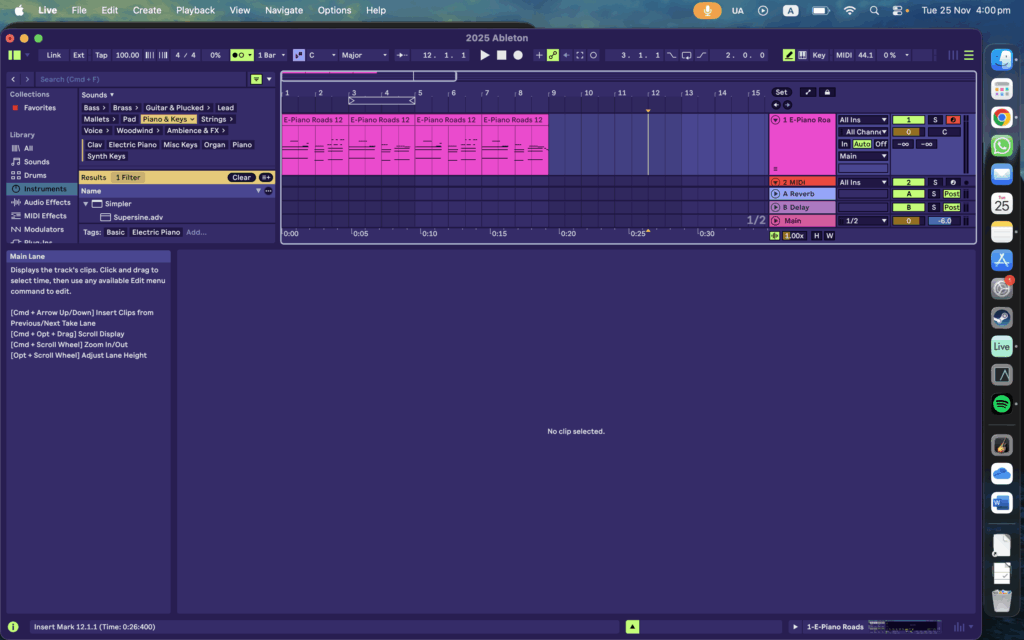The image size is (1024, 640).
Task: Solo the E-Piano Roads track
Action: pyautogui.click(x=934, y=120)
